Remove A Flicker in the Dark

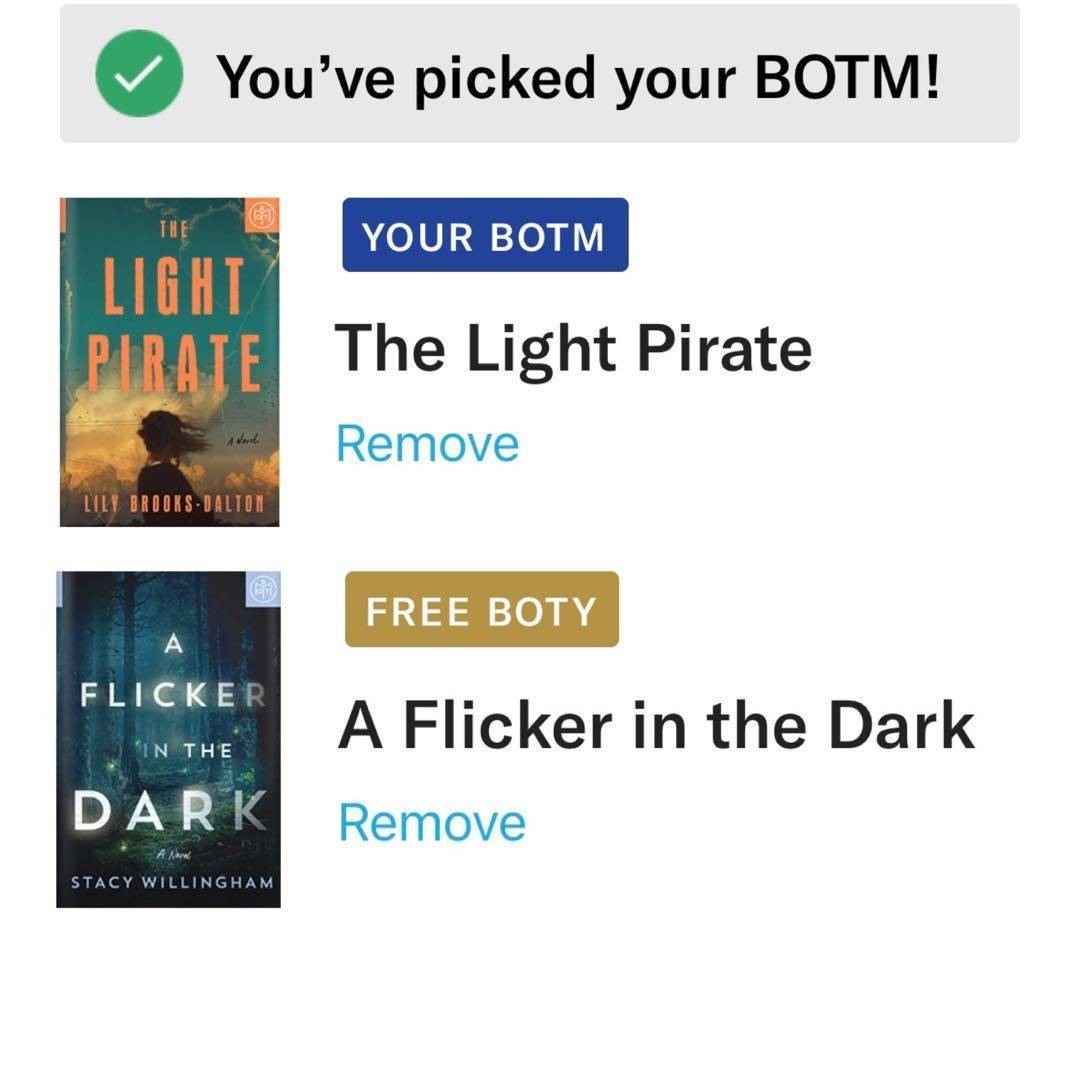click(432, 823)
